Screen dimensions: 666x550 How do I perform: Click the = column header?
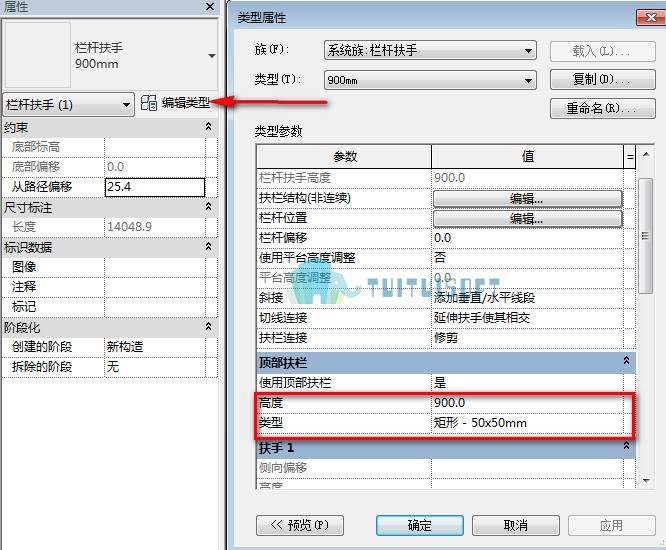click(630, 157)
